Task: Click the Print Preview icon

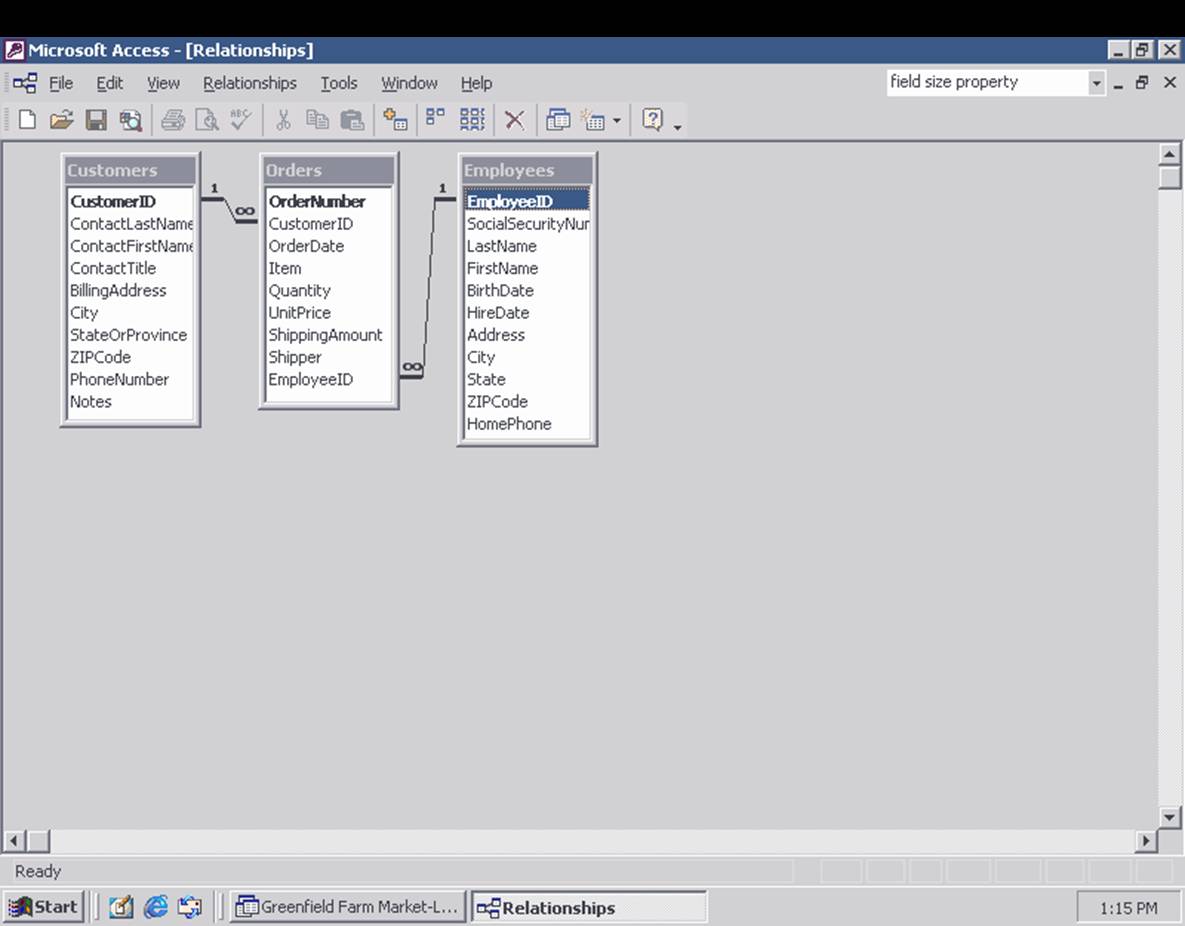Action: point(206,120)
